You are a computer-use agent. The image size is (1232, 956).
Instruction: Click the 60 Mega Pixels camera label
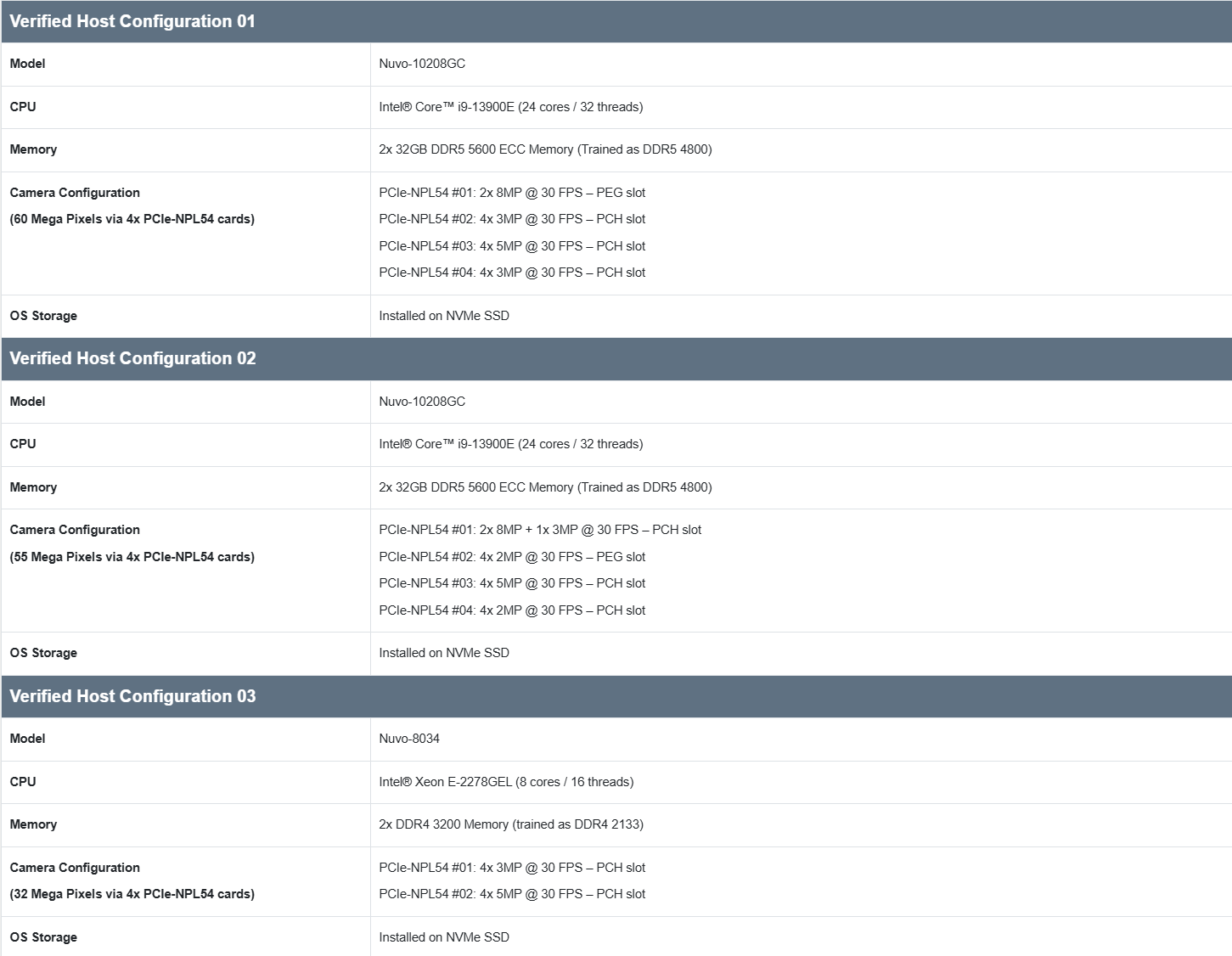(132, 219)
